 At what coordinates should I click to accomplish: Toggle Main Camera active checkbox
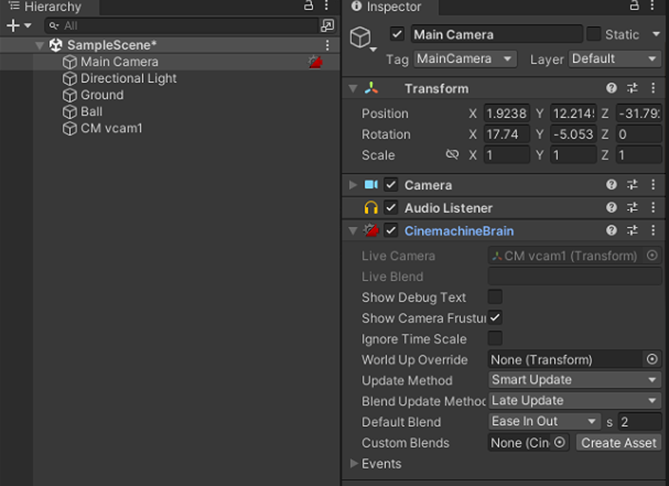tap(397, 34)
